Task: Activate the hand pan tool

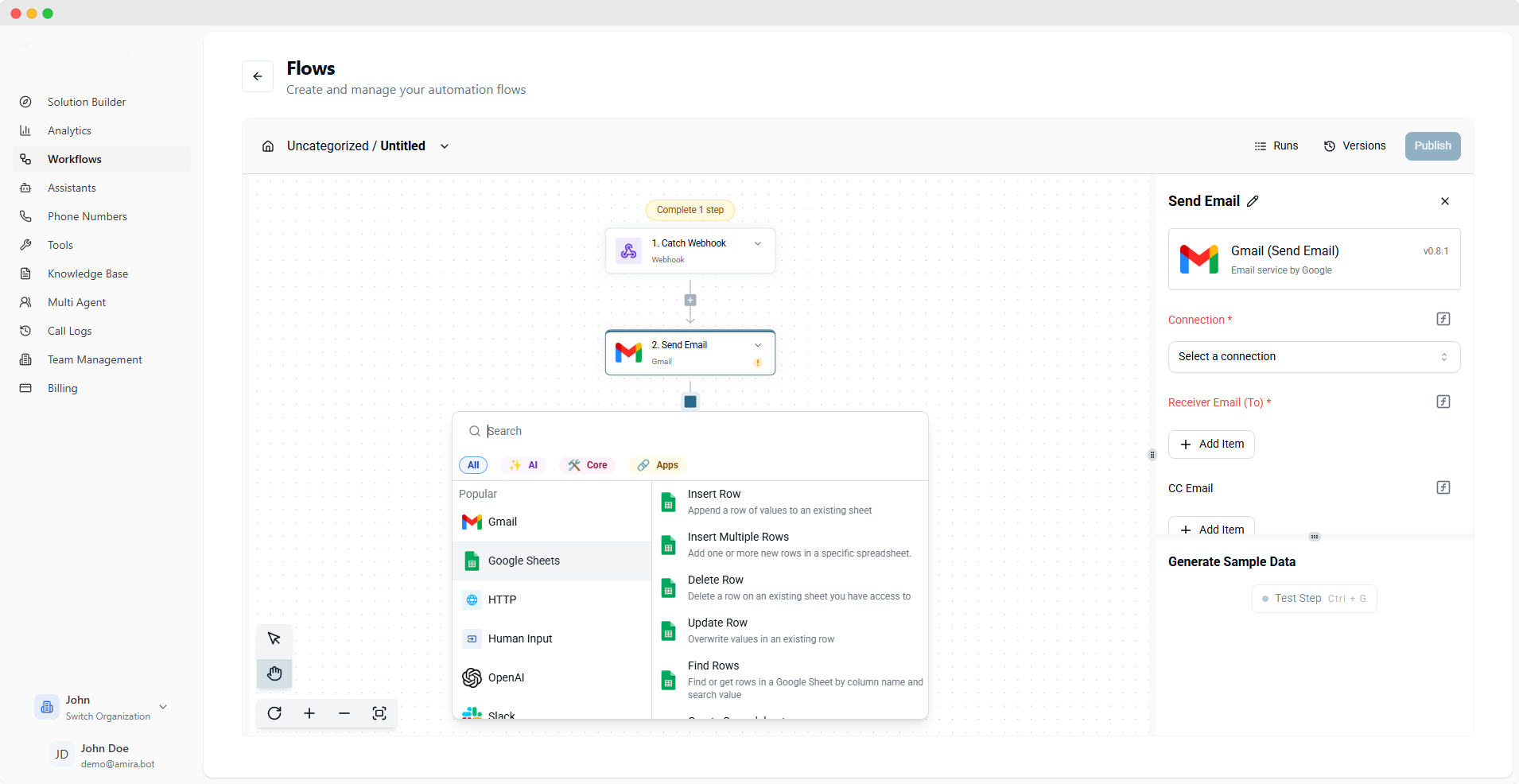Action: point(274,673)
